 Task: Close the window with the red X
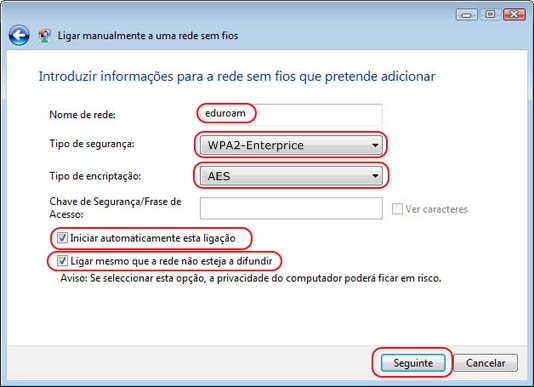[514, 14]
